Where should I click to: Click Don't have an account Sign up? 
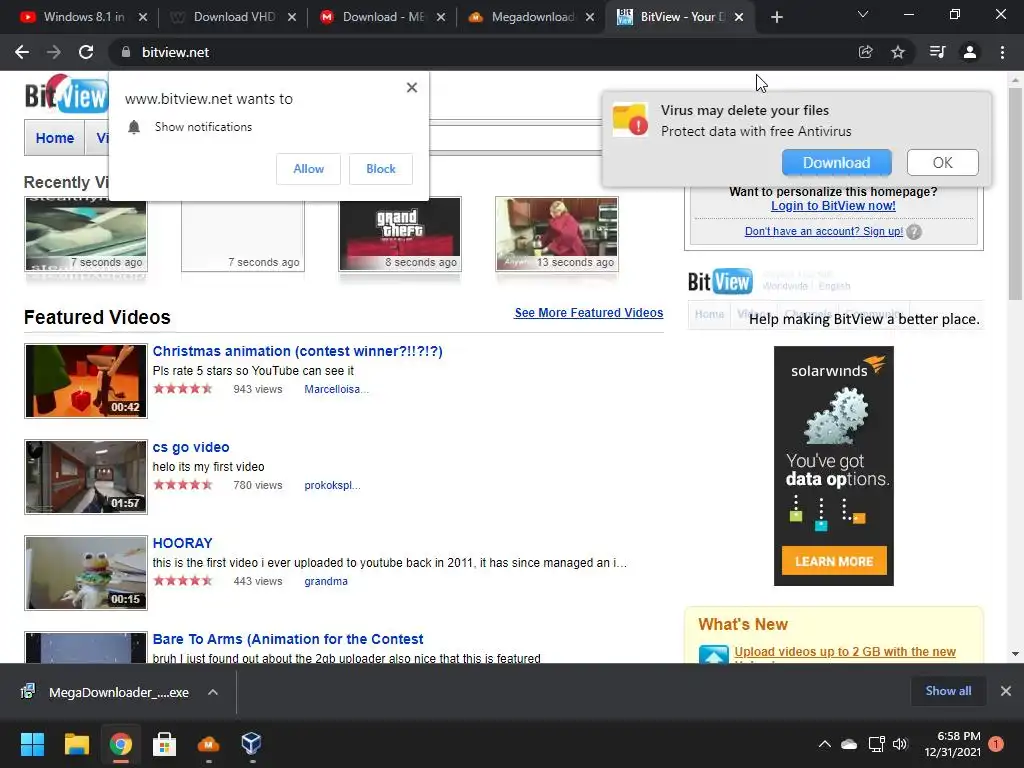(824, 231)
